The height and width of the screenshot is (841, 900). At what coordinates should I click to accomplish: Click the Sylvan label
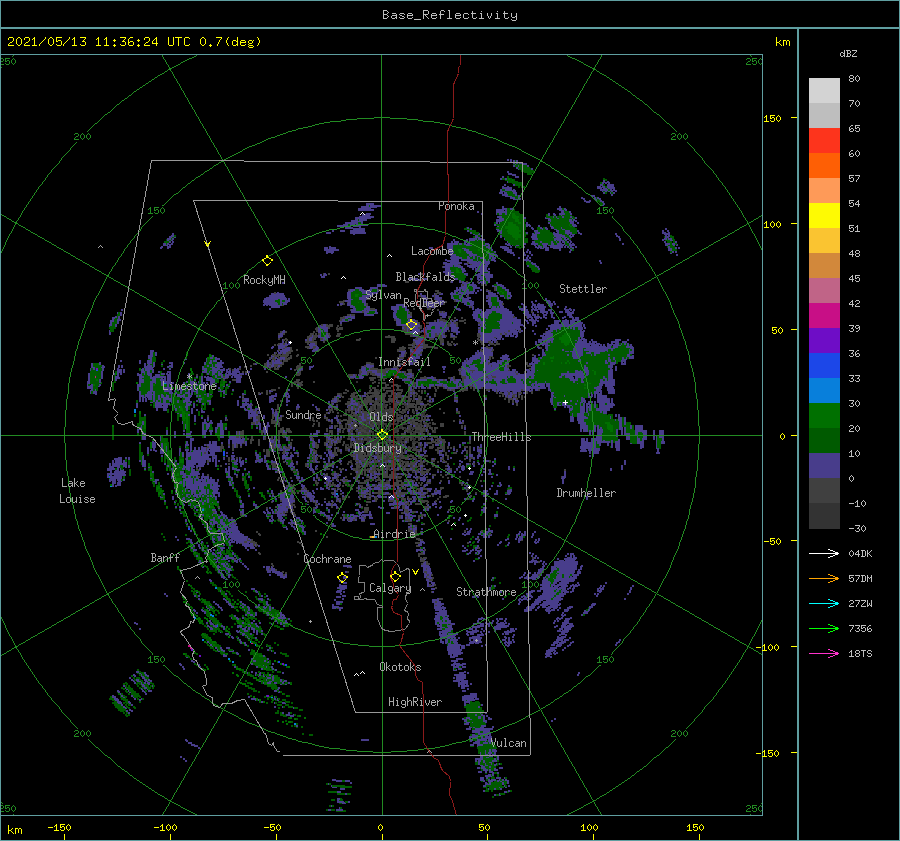(x=383, y=295)
